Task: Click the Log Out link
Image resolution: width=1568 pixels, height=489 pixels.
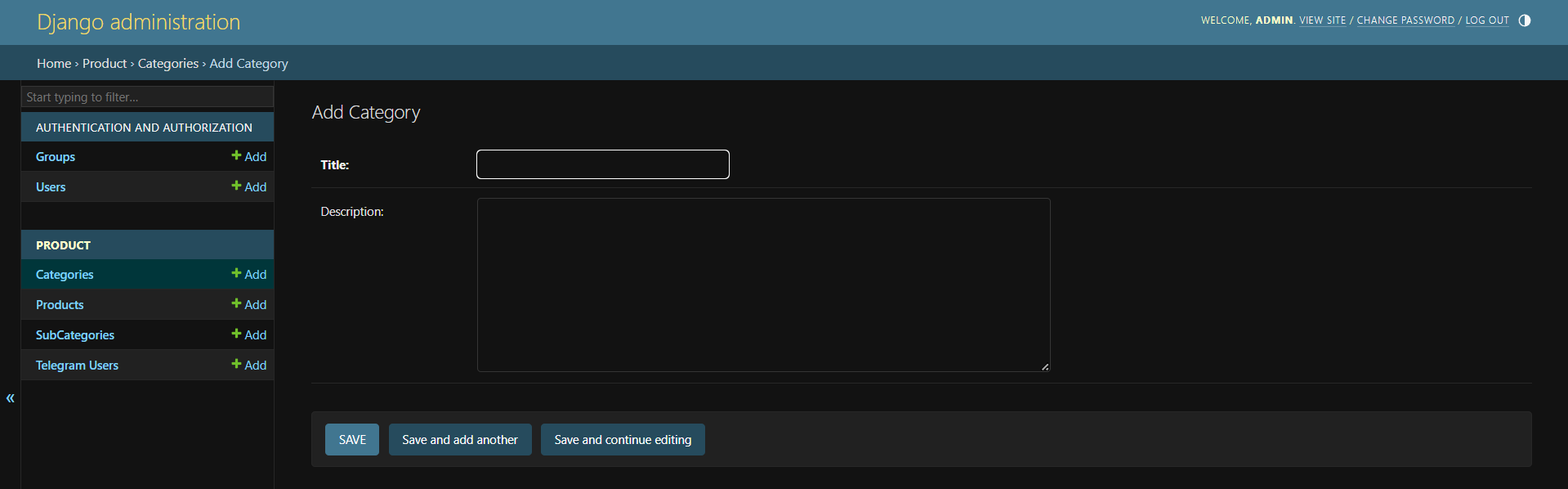Action: coord(1487,20)
